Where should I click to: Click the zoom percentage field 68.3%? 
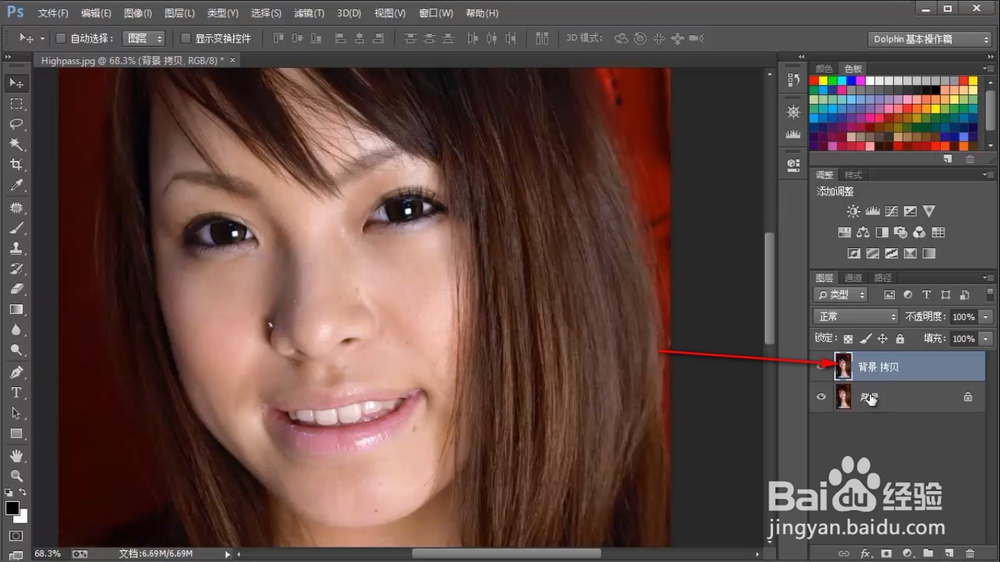48,554
